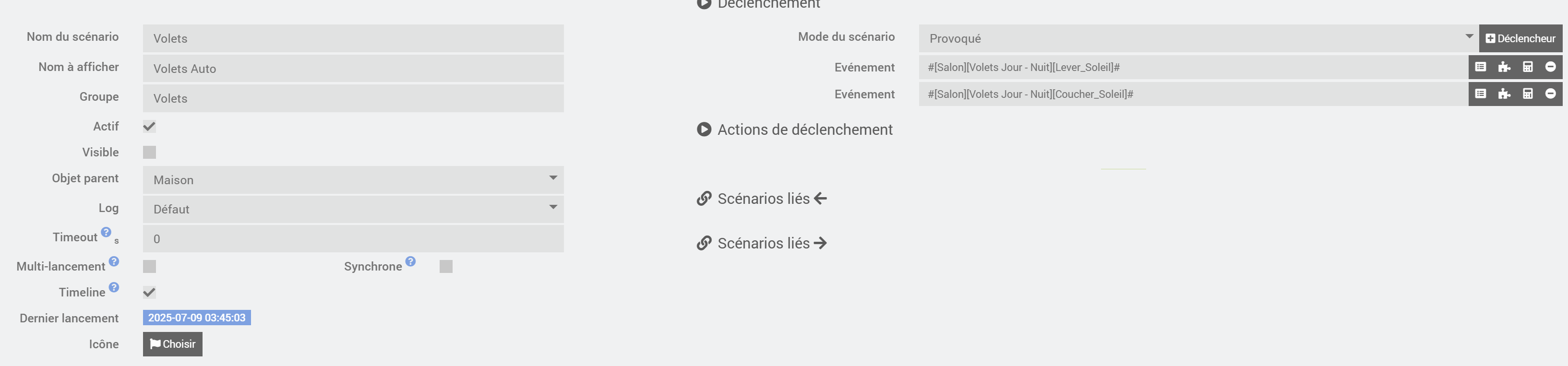Open calculator icon for Coucher_Soleil event
This screenshot has width=1568, height=366.
pyautogui.click(x=1527, y=94)
